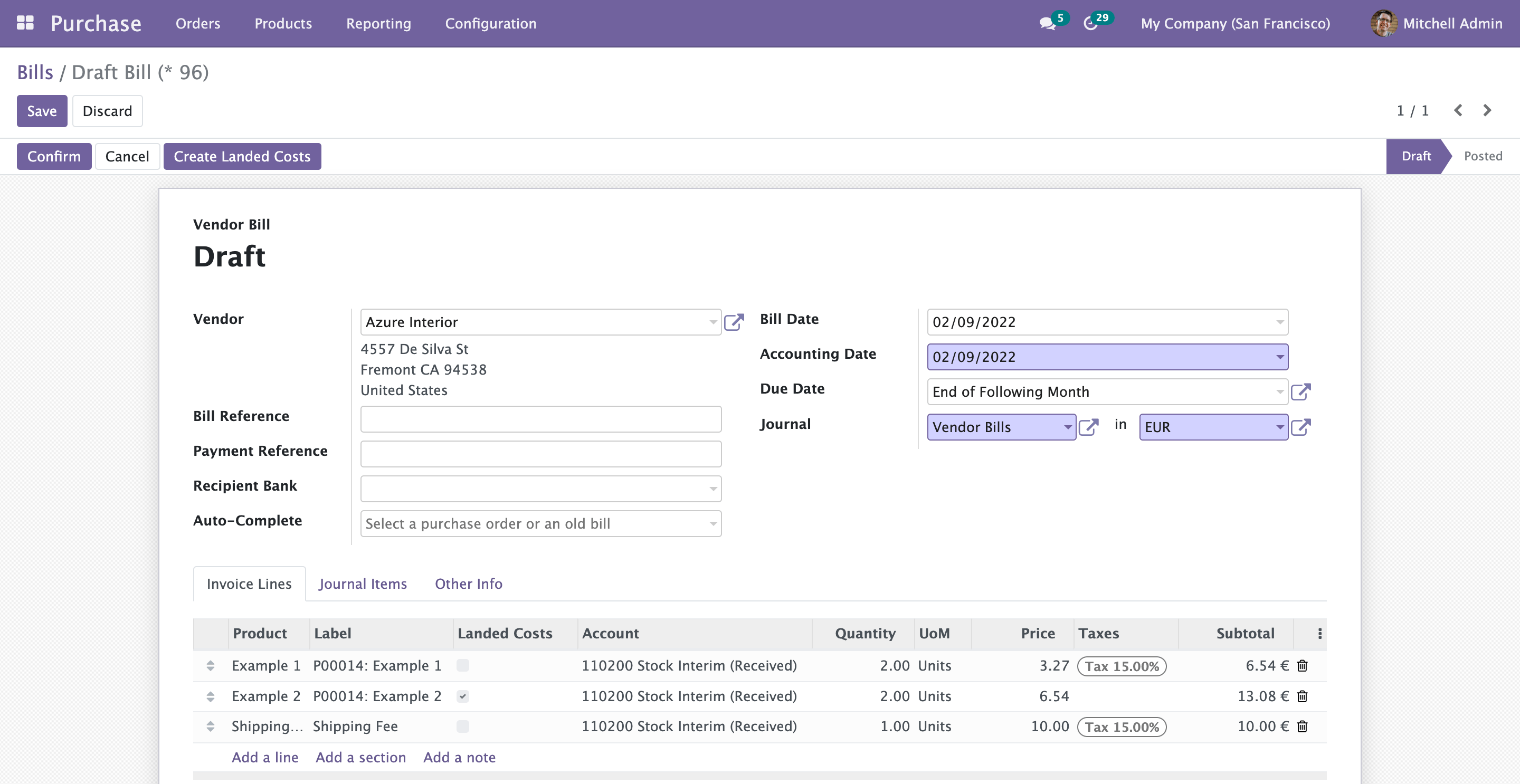The image size is (1520, 784).
Task: Click the next record arrow
Action: tap(1487, 110)
